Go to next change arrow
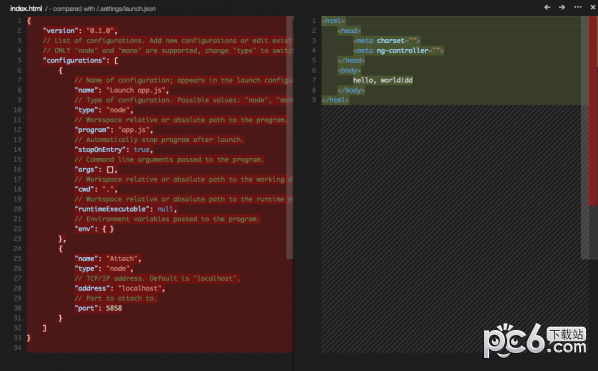The image size is (598, 371). point(562,7)
